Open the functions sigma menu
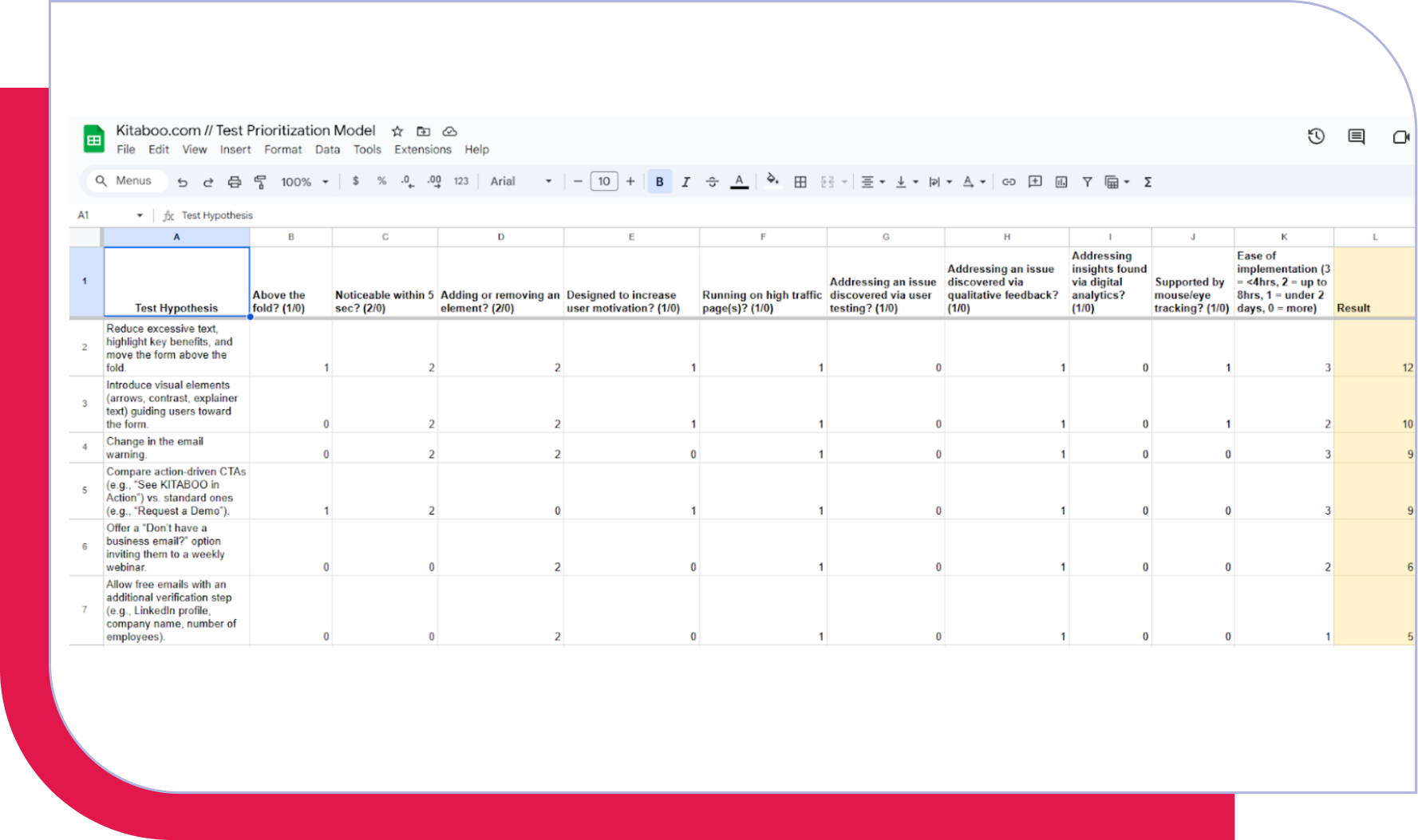The width and height of the screenshot is (1418, 840). point(1147,182)
